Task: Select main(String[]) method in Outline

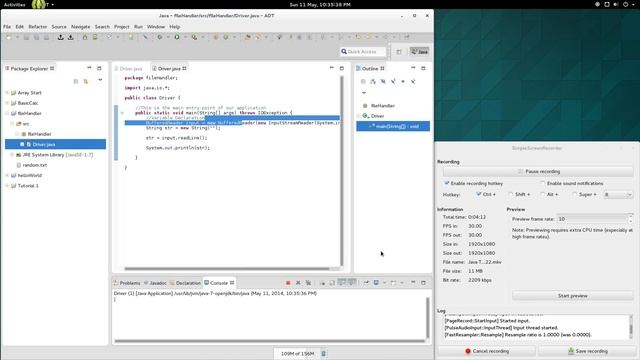Action: click(393, 126)
